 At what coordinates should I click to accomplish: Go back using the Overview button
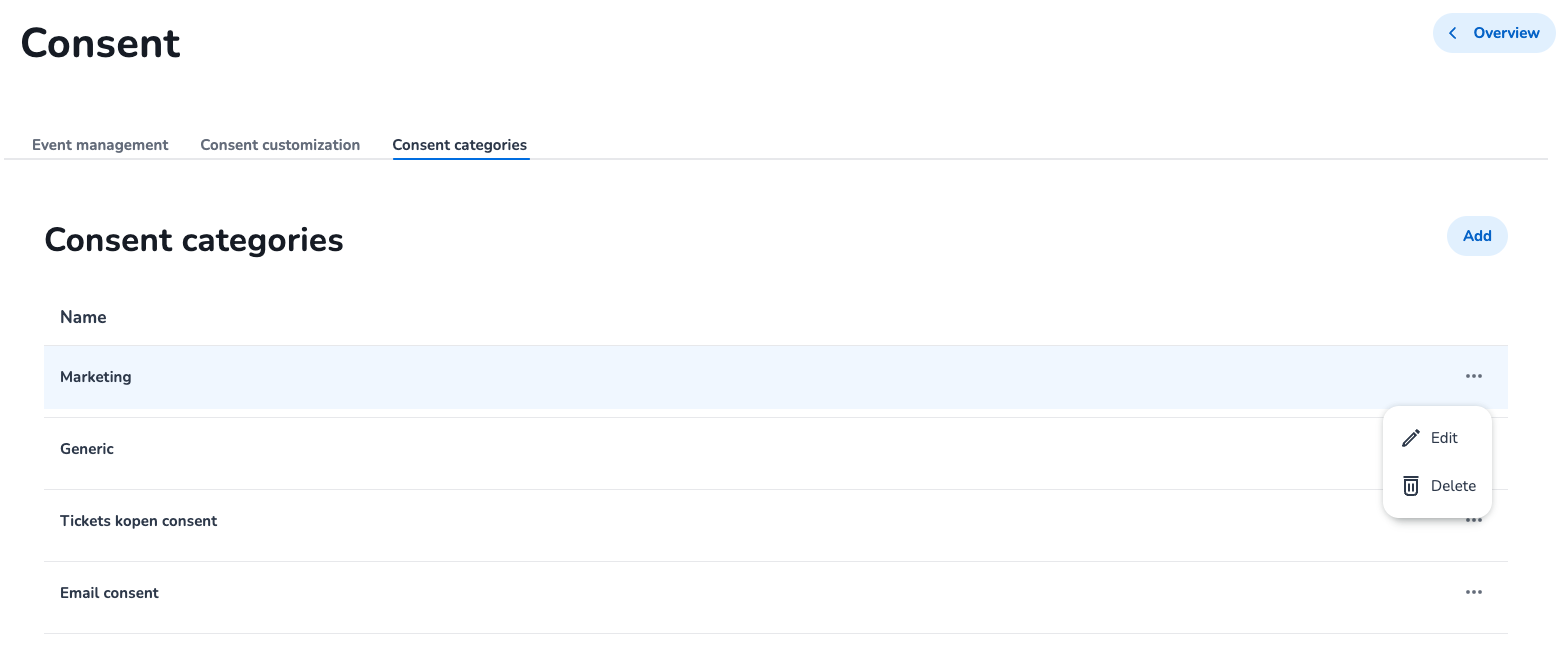(1494, 33)
